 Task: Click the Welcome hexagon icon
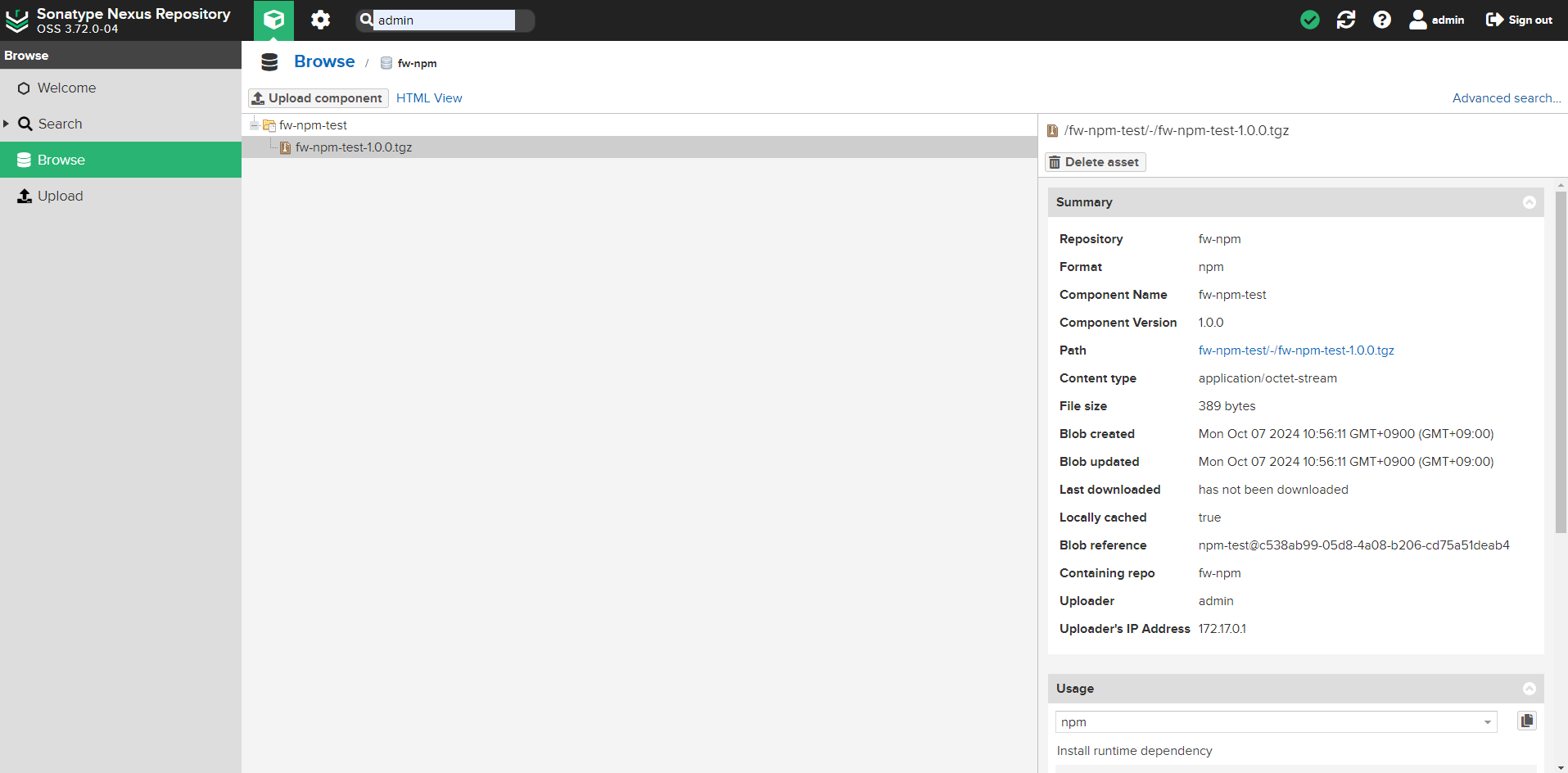(24, 88)
